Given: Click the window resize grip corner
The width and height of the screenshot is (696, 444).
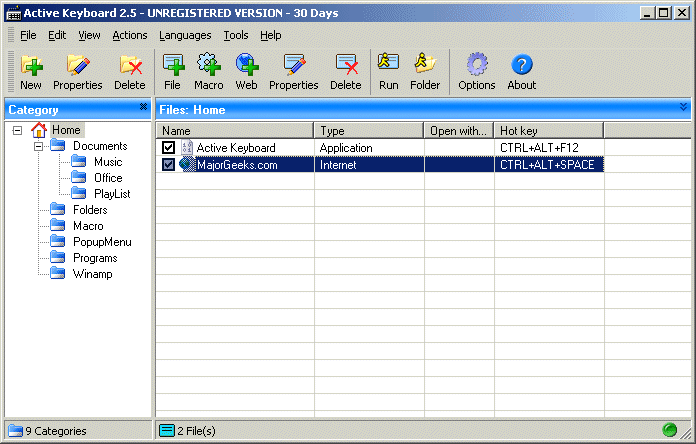Looking at the screenshot, I should pos(686,433).
